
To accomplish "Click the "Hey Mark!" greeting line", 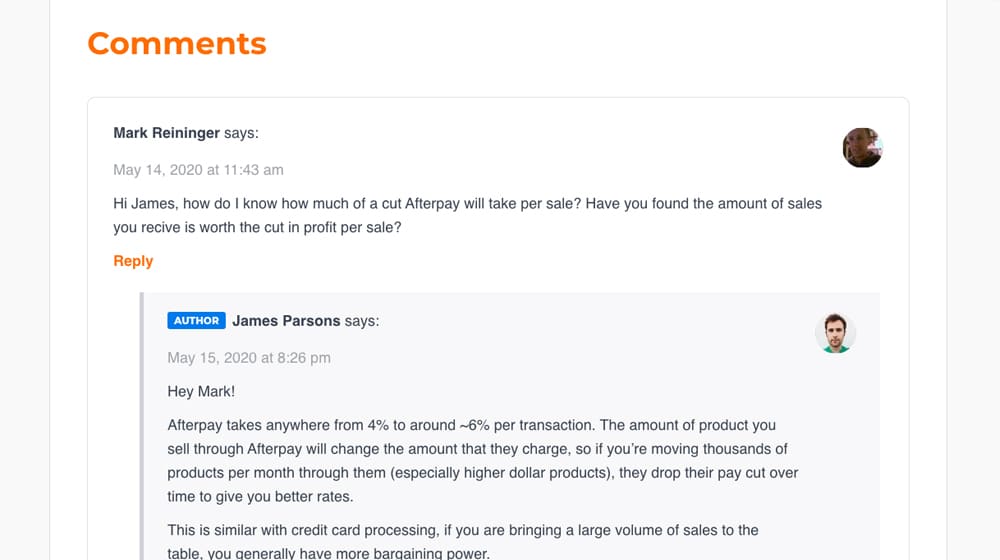I will tap(201, 392).
